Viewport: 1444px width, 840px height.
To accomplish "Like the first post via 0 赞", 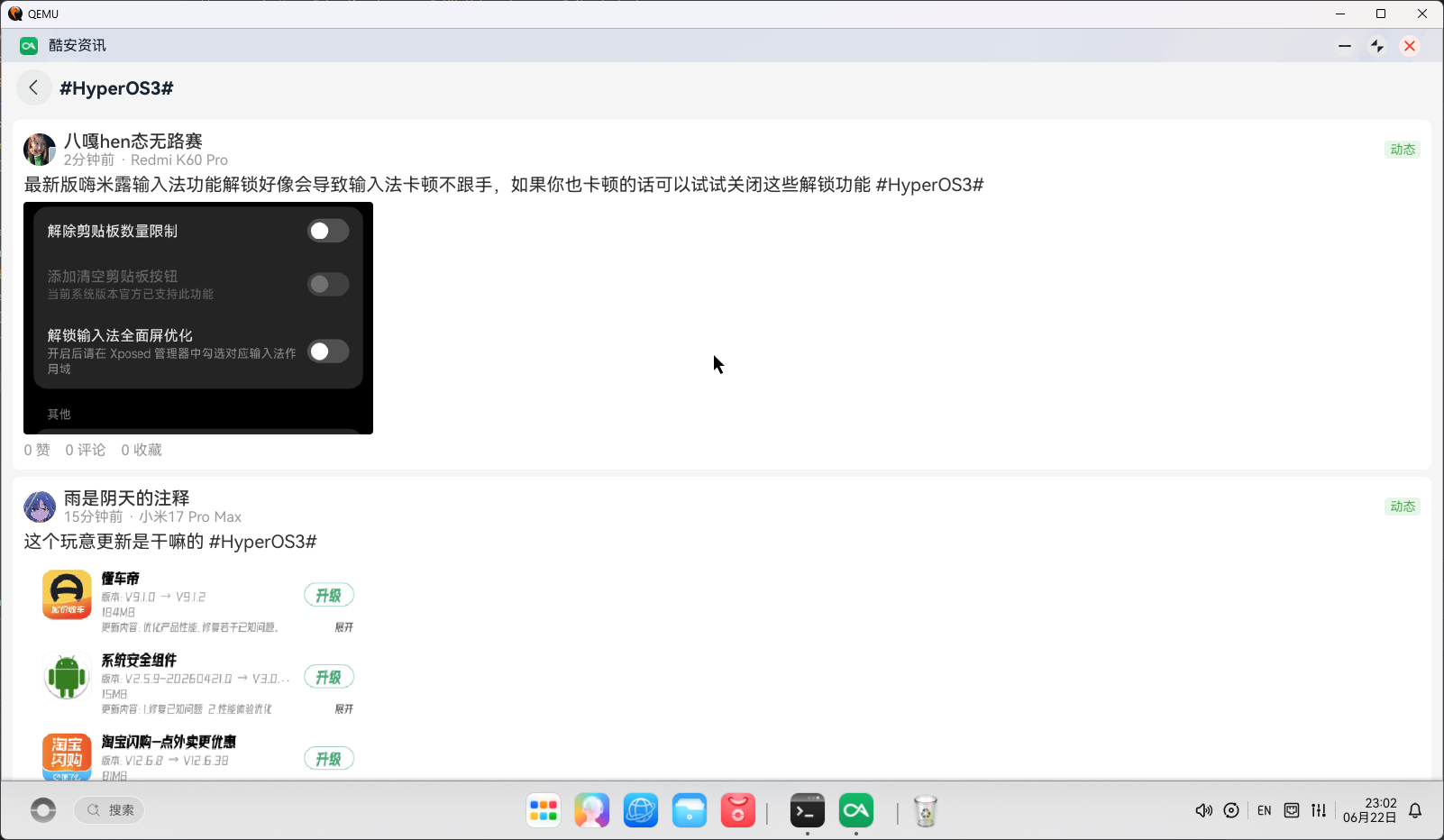I will point(37,450).
